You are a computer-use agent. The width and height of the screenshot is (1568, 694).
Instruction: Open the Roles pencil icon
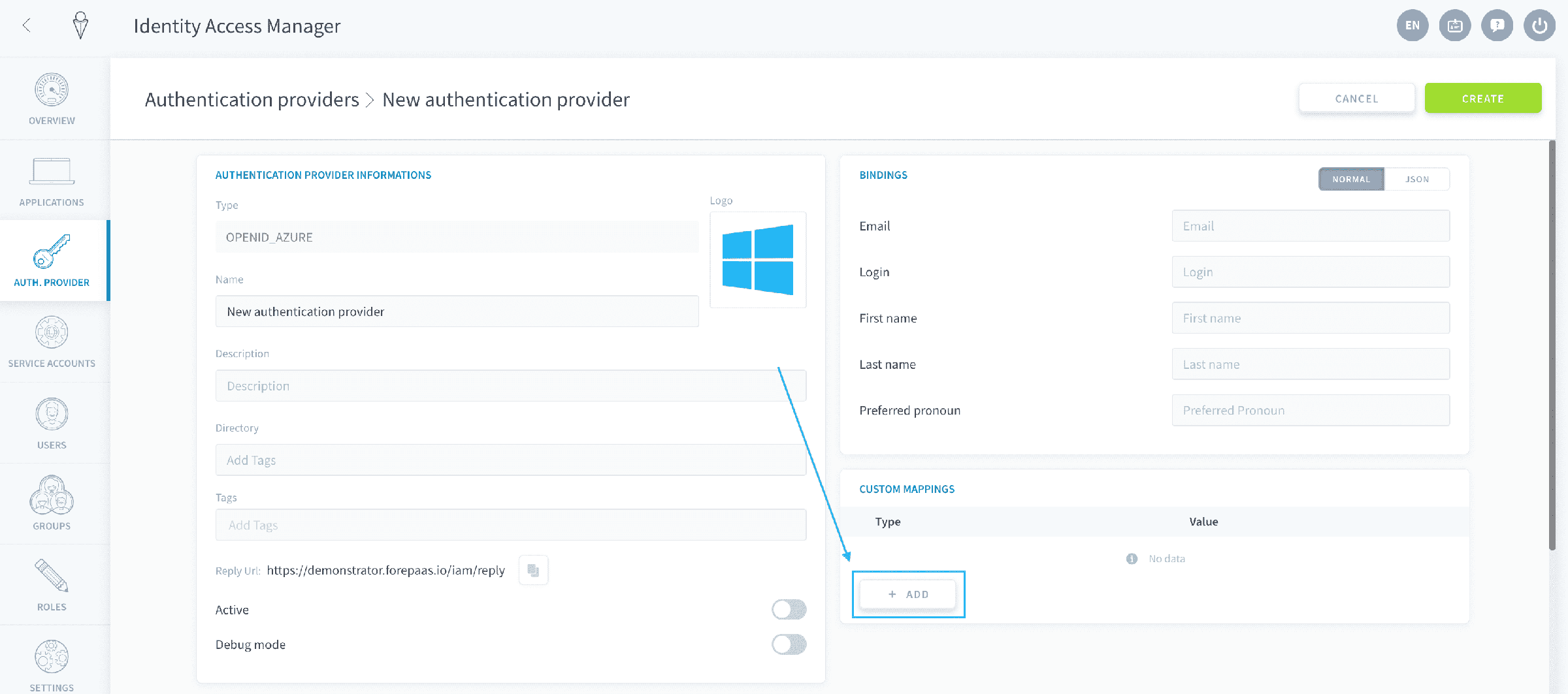tap(52, 575)
